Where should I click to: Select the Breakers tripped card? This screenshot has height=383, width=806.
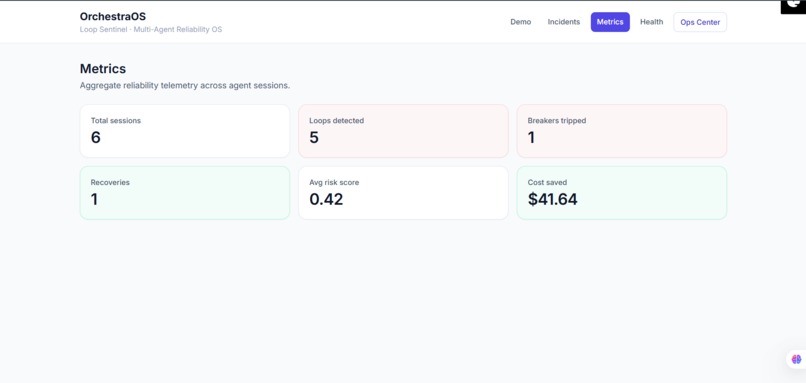tap(621, 131)
